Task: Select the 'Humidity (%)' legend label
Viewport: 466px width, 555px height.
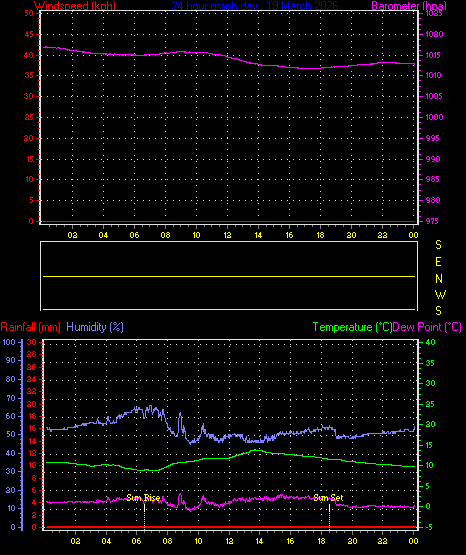Action: click(x=95, y=327)
